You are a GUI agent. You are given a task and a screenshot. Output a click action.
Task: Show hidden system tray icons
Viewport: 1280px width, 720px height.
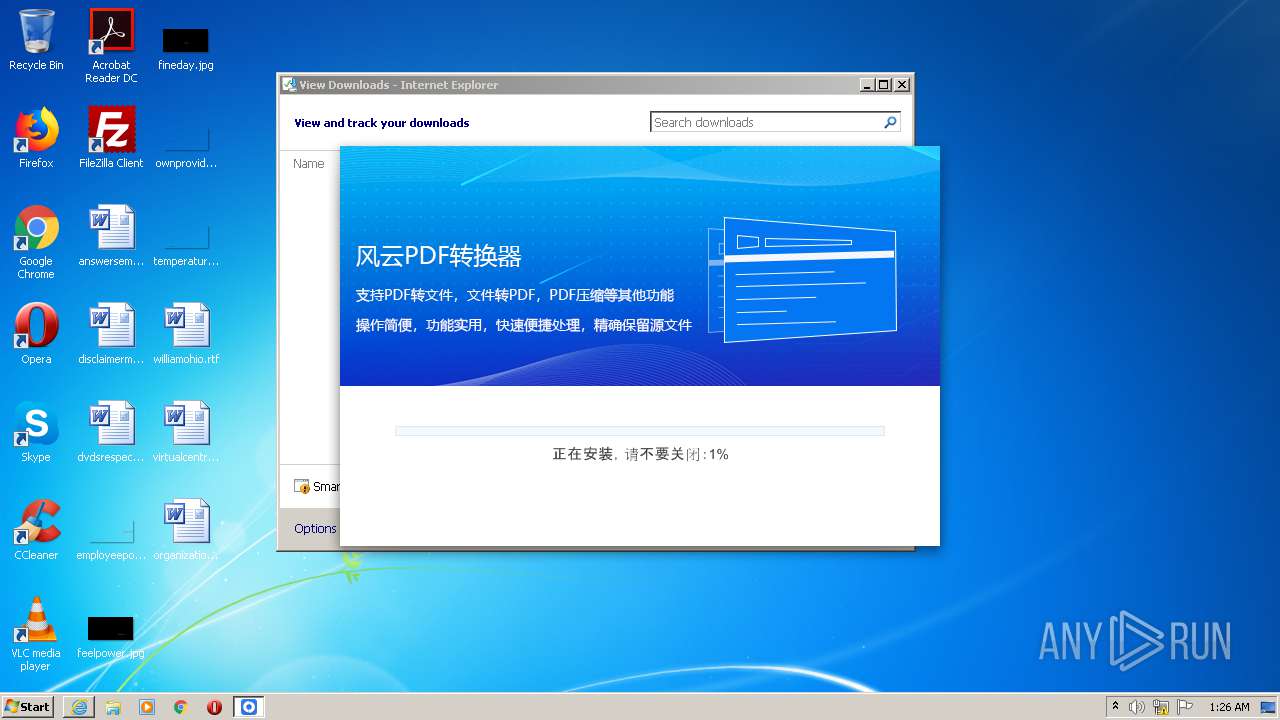click(1115, 706)
